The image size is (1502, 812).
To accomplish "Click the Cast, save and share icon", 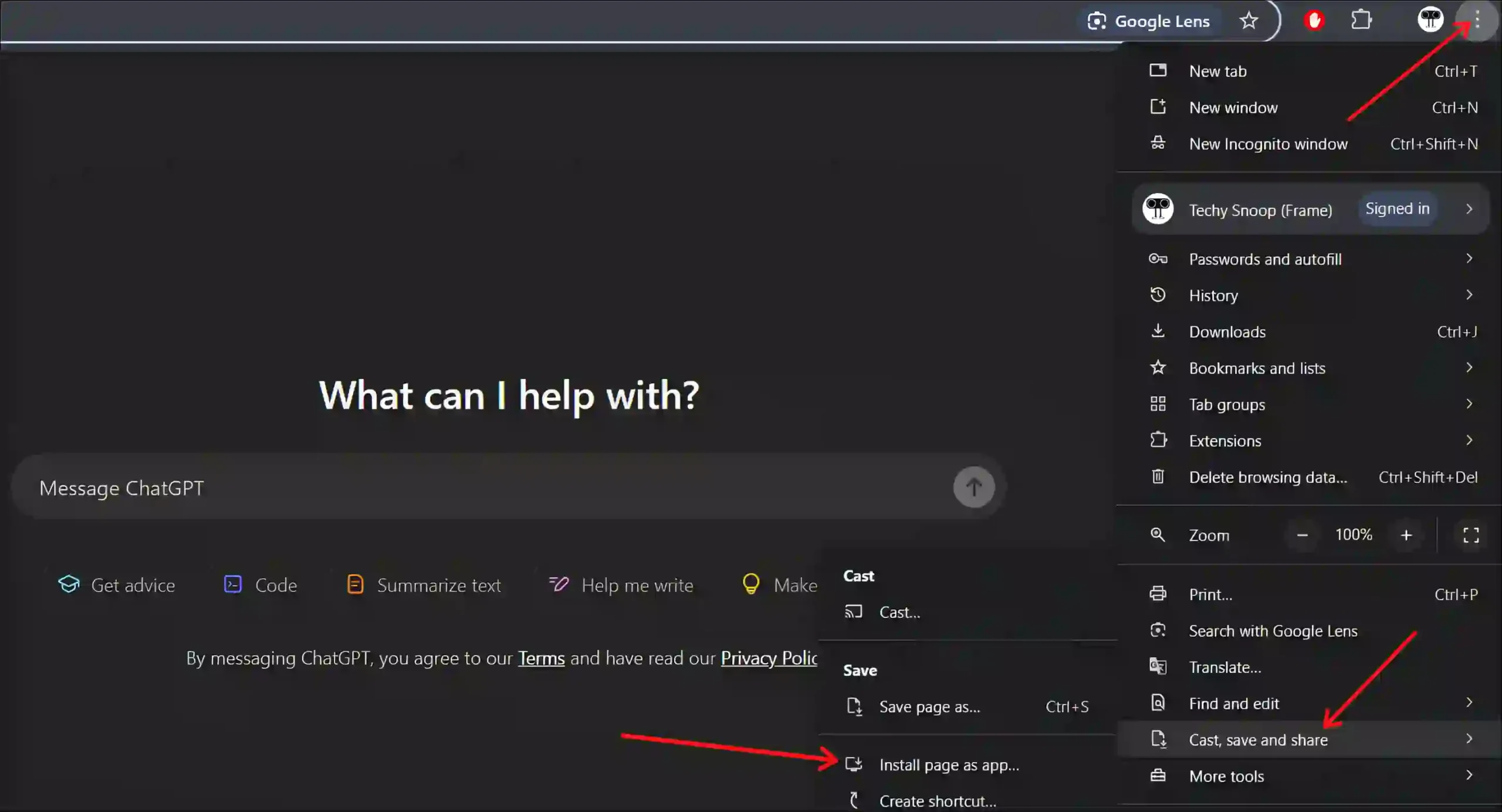I will (1158, 739).
